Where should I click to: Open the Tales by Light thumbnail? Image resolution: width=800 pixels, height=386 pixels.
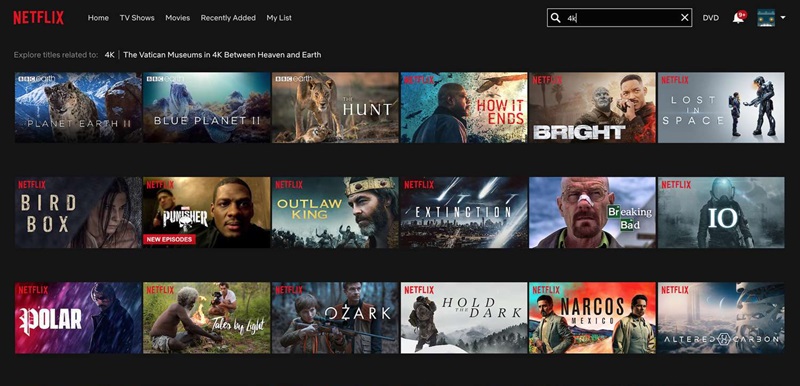(x=207, y=318)
